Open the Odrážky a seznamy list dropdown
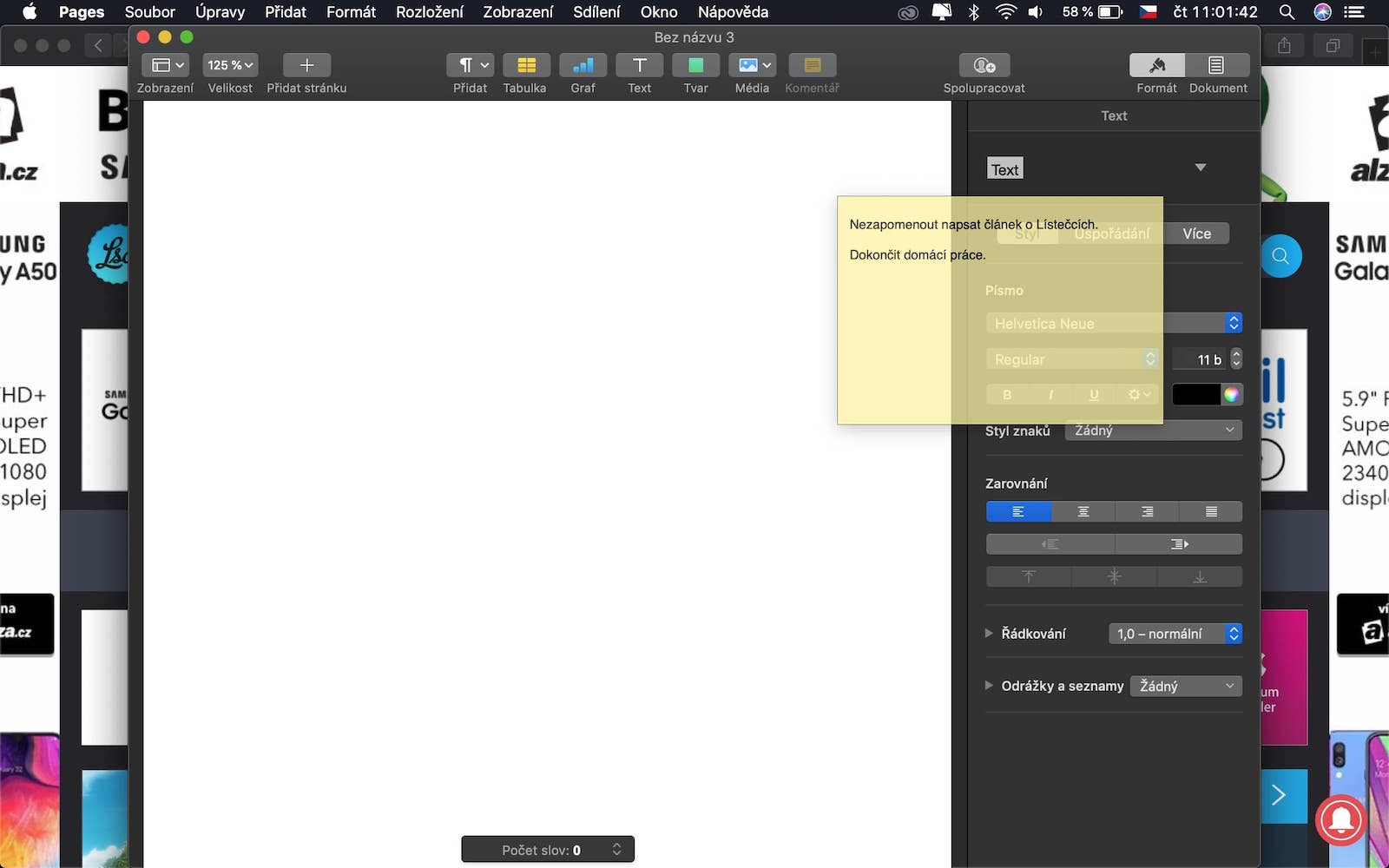This screenshot has width=1389, height=868. (x=1186, y=687)
